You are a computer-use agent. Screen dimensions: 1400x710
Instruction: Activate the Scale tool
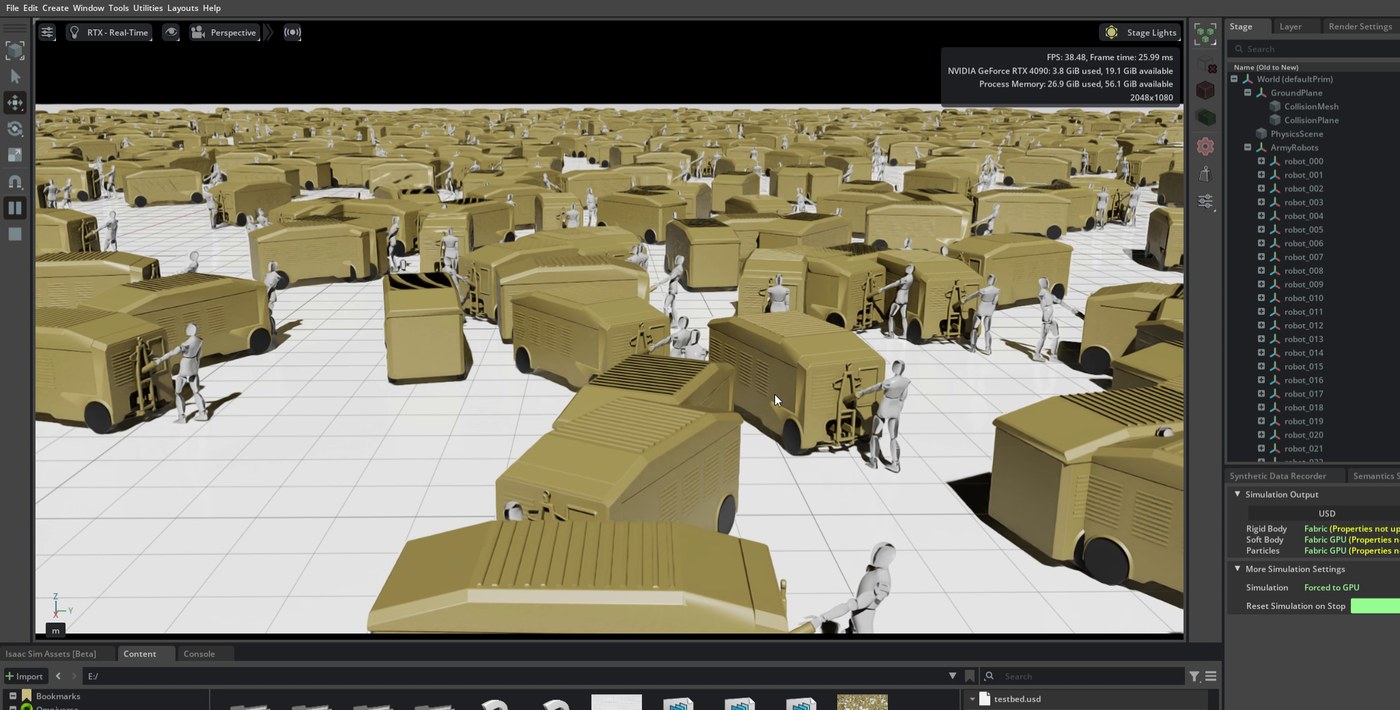click(x=15, y=155)
